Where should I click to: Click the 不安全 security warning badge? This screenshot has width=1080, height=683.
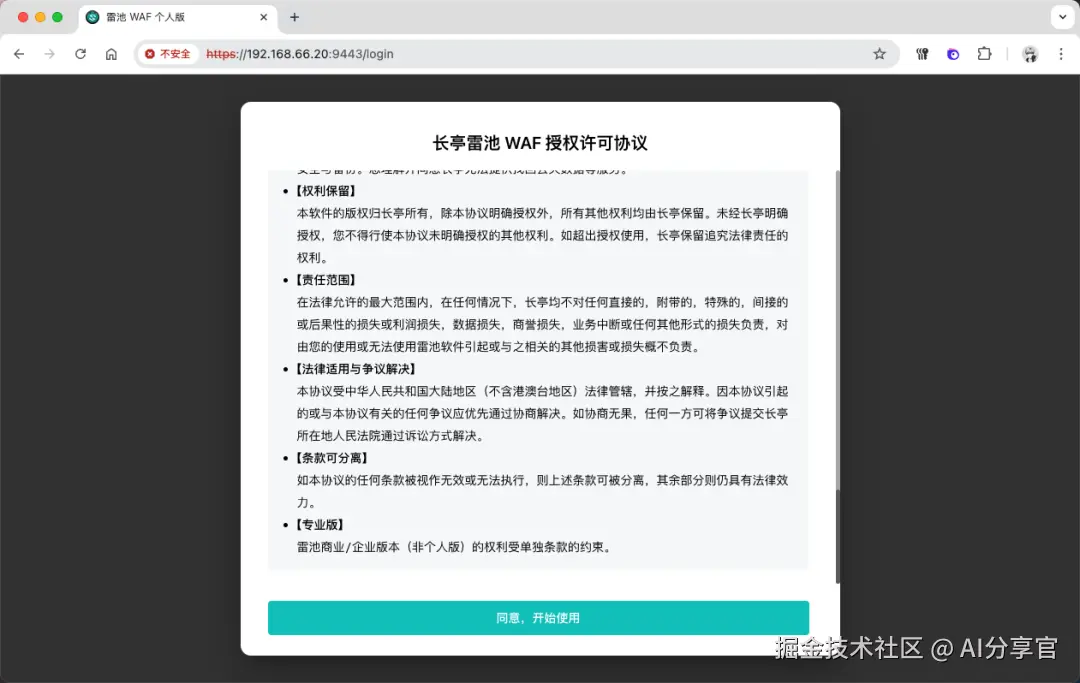tap(167, 54)
